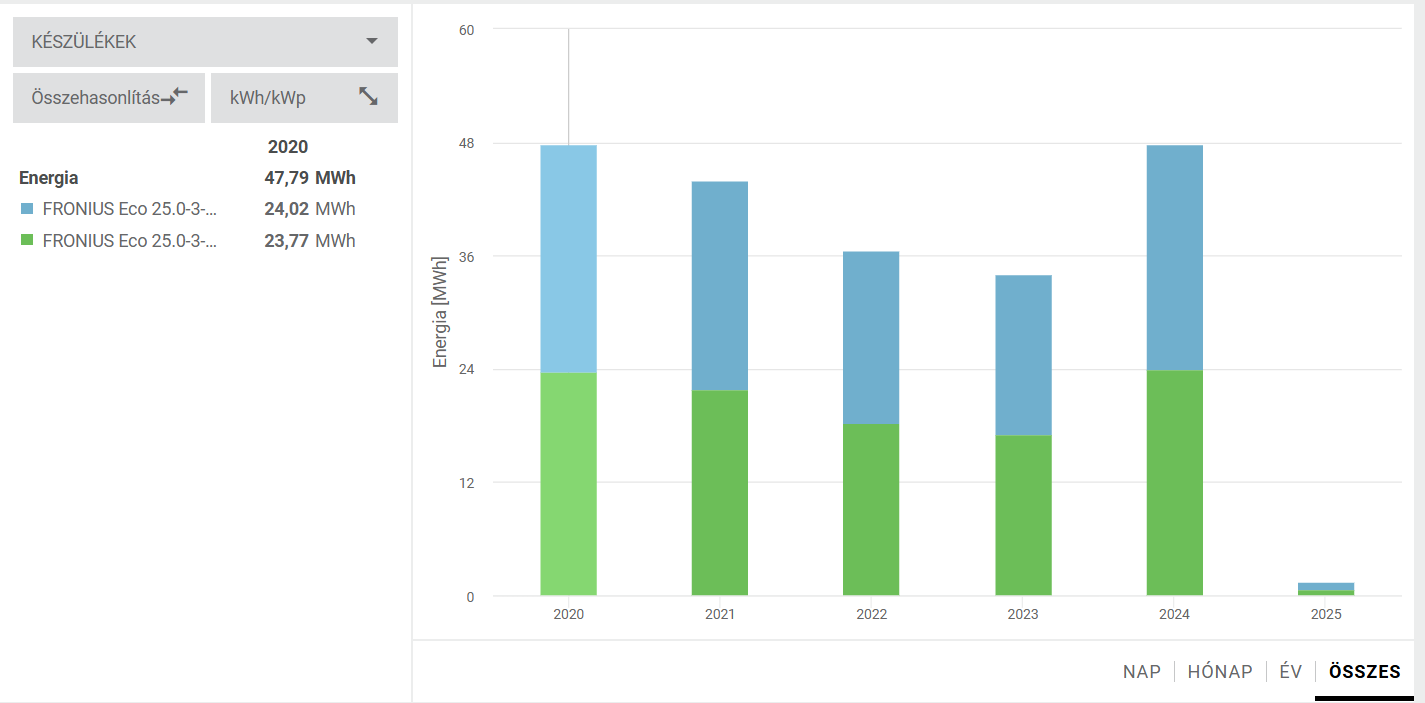
Task: Click the Összehasonlítás compare arrows icon
Action: (176, 97)
